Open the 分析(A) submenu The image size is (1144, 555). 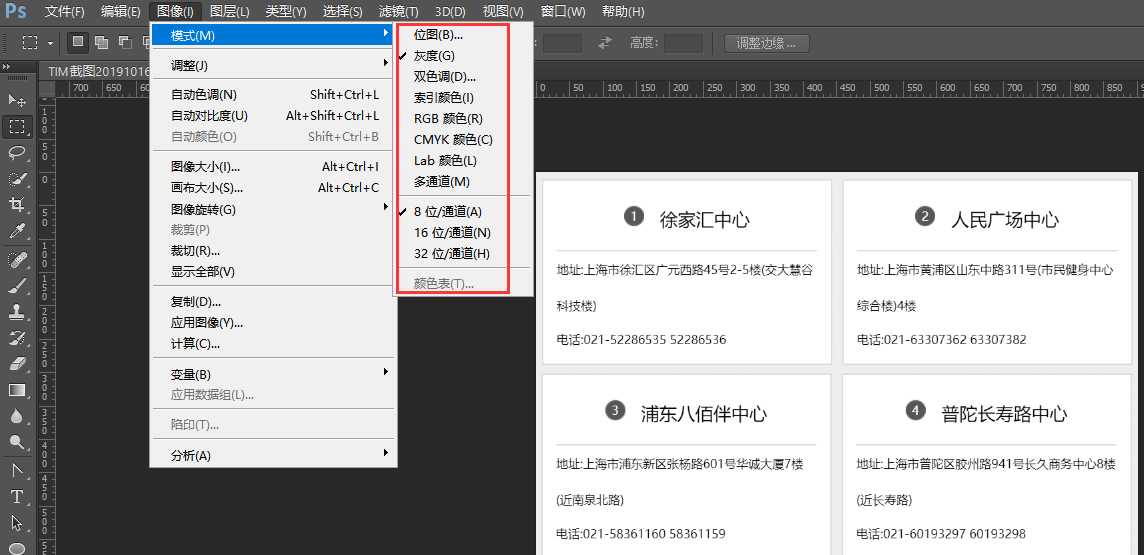pos(273,456)
